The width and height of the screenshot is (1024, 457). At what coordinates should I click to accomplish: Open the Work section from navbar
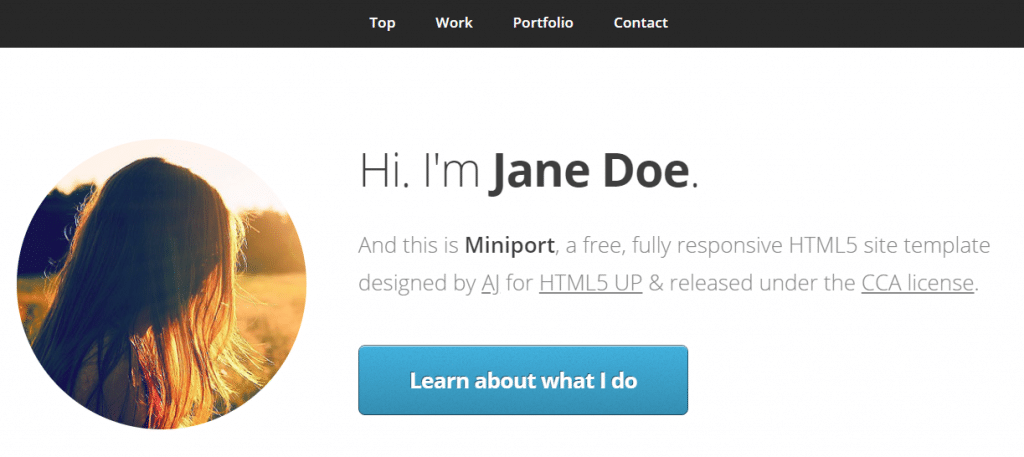454,23
